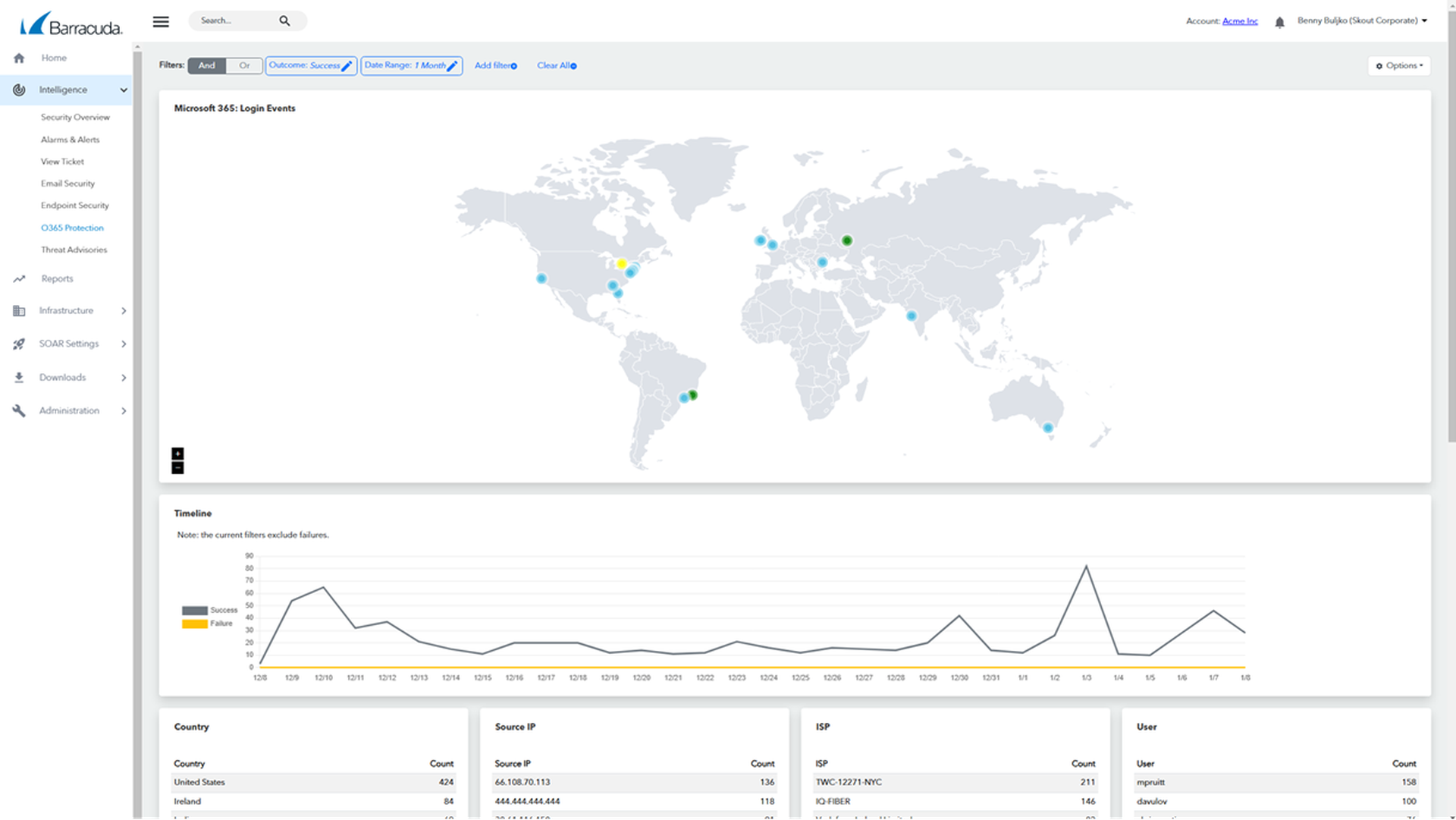Image resolution: width=1456 pixels, height=820 pixels.
Task: Click the United States country row
Action: (x=313, y=782)
